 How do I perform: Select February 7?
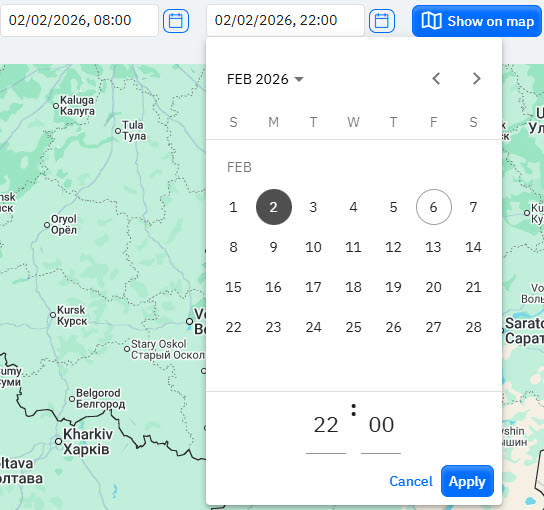(474, 207)
